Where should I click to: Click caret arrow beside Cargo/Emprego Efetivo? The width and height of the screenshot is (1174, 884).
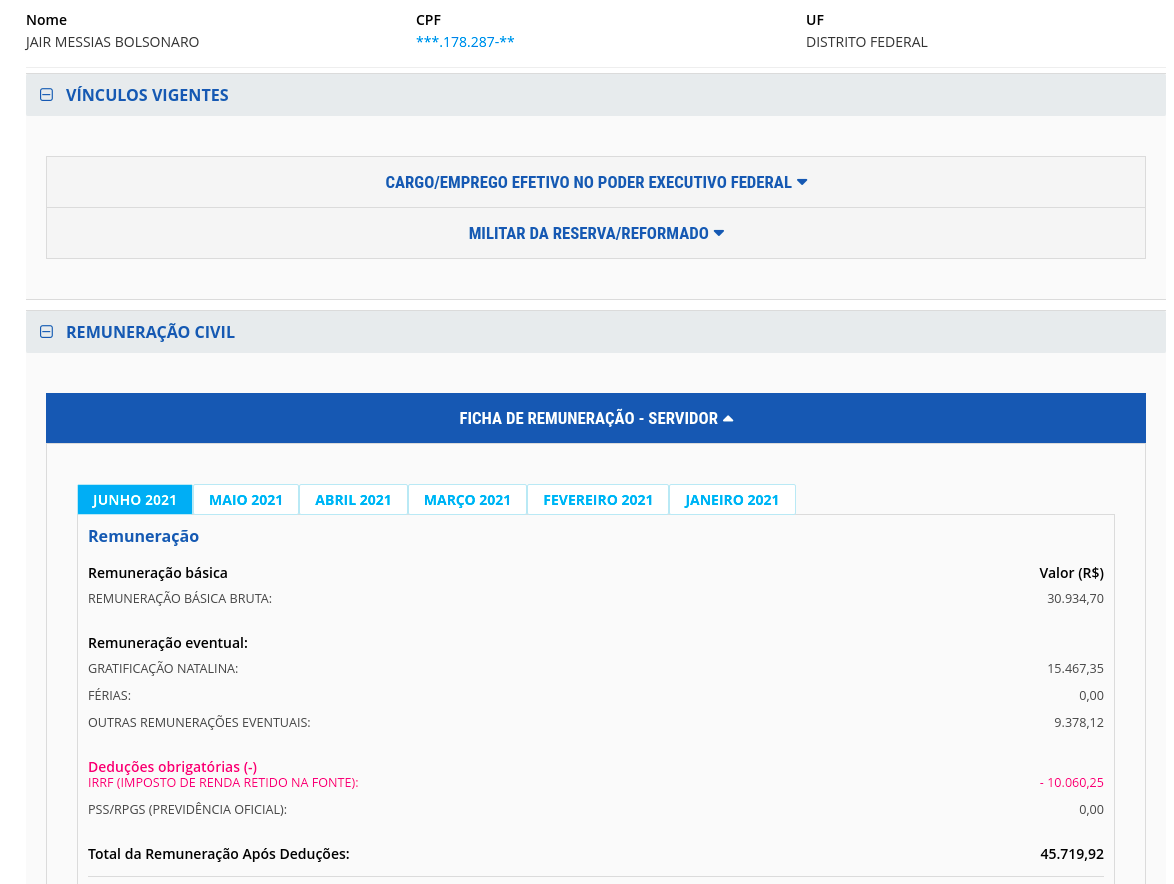(802, 182)
